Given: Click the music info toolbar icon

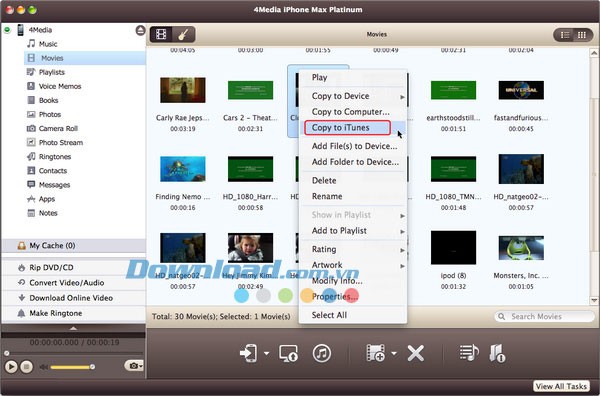Looking at the screenshot, I should click(x=497, y=353).
